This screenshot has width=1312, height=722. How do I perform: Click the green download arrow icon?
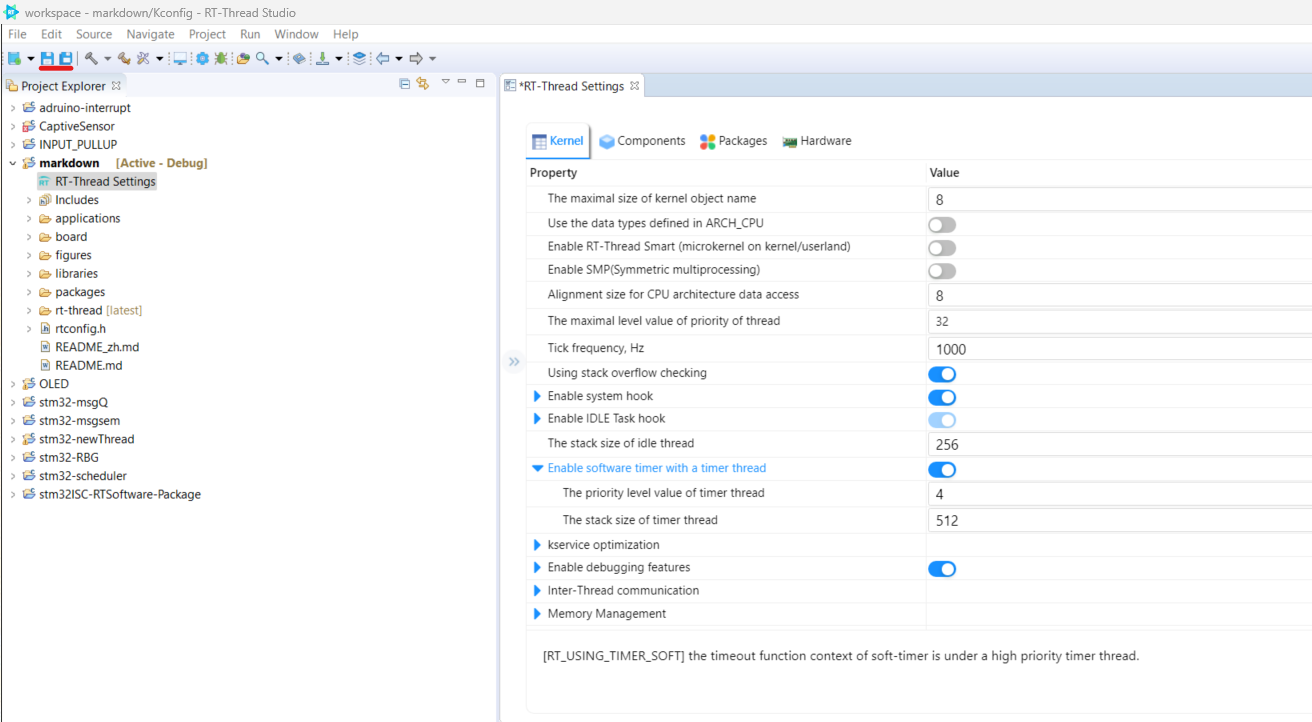(x=322, y=58)
